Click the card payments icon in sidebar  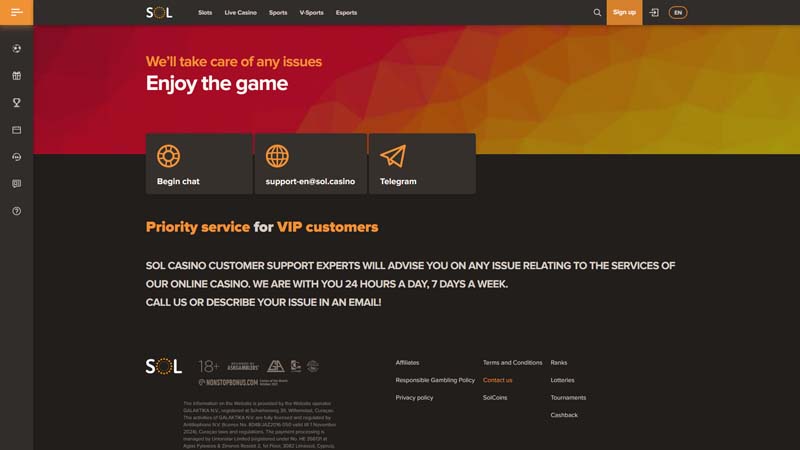[16, 130]
